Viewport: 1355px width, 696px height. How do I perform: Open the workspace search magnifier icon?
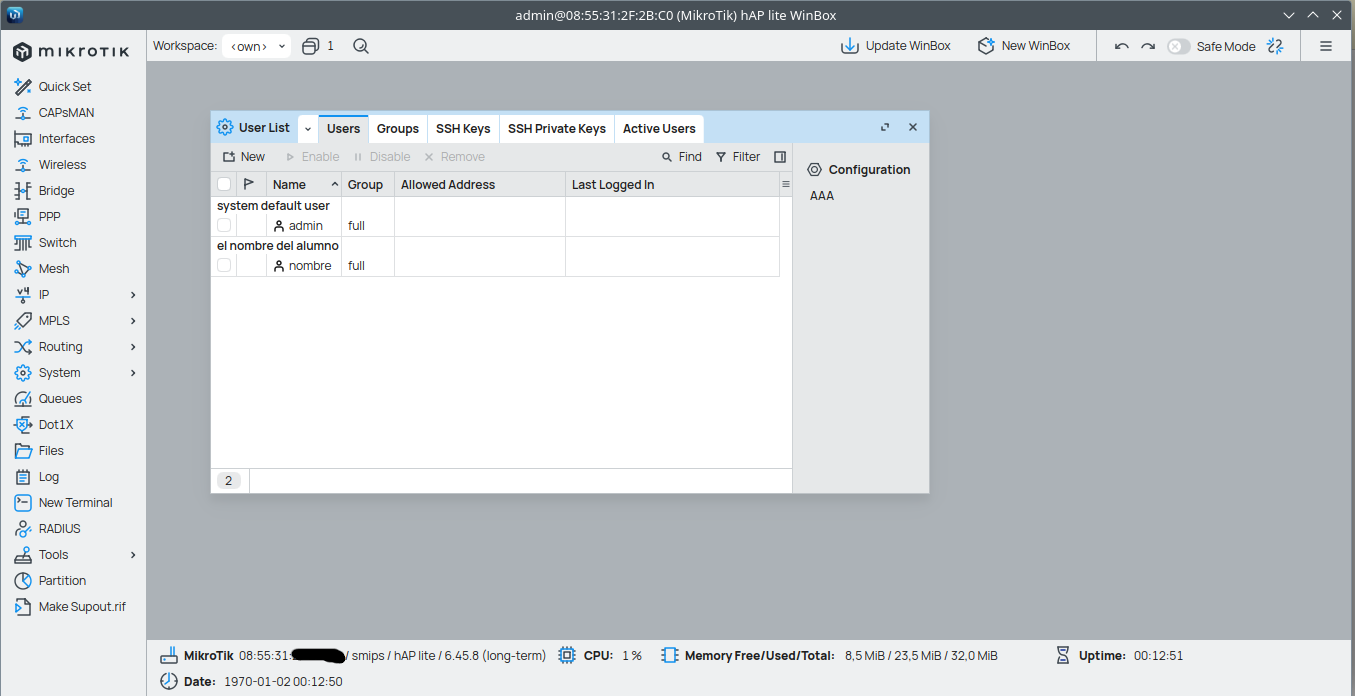[x=361, y=46]
